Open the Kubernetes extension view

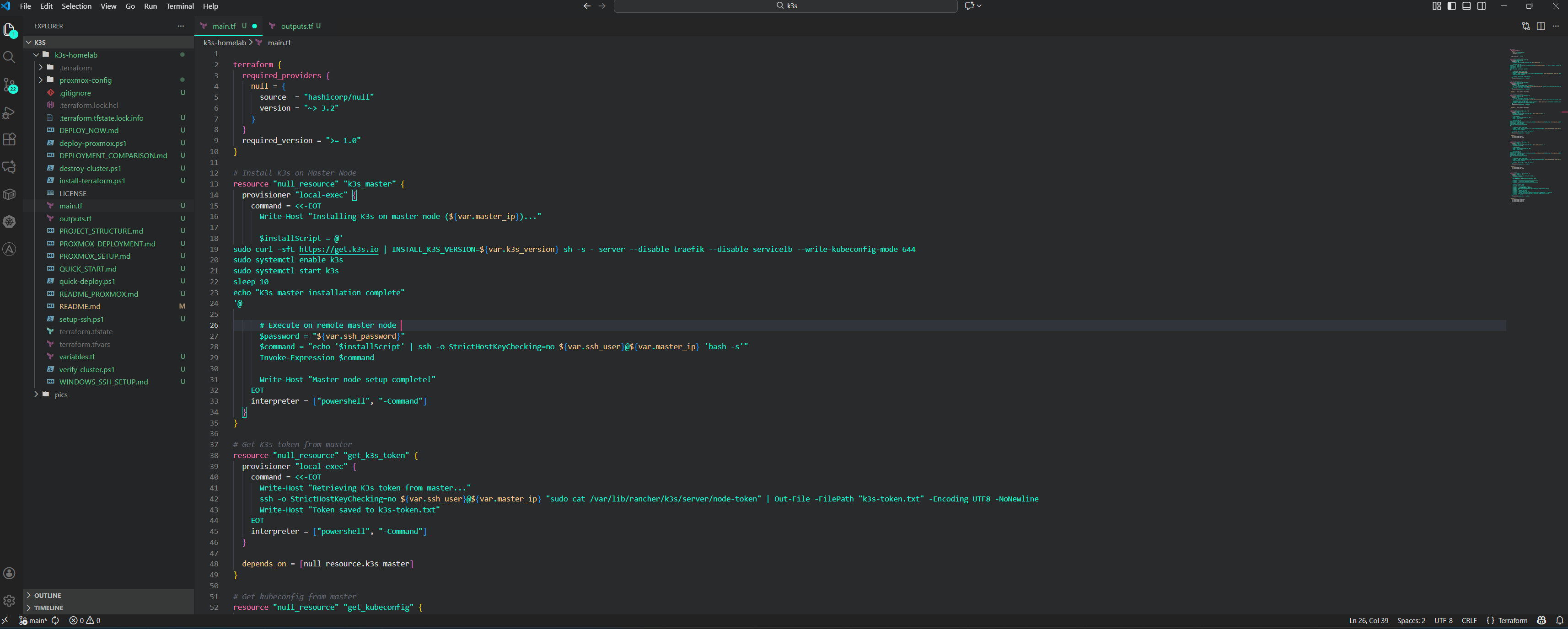pyautogui.click(x=10, y=221)
